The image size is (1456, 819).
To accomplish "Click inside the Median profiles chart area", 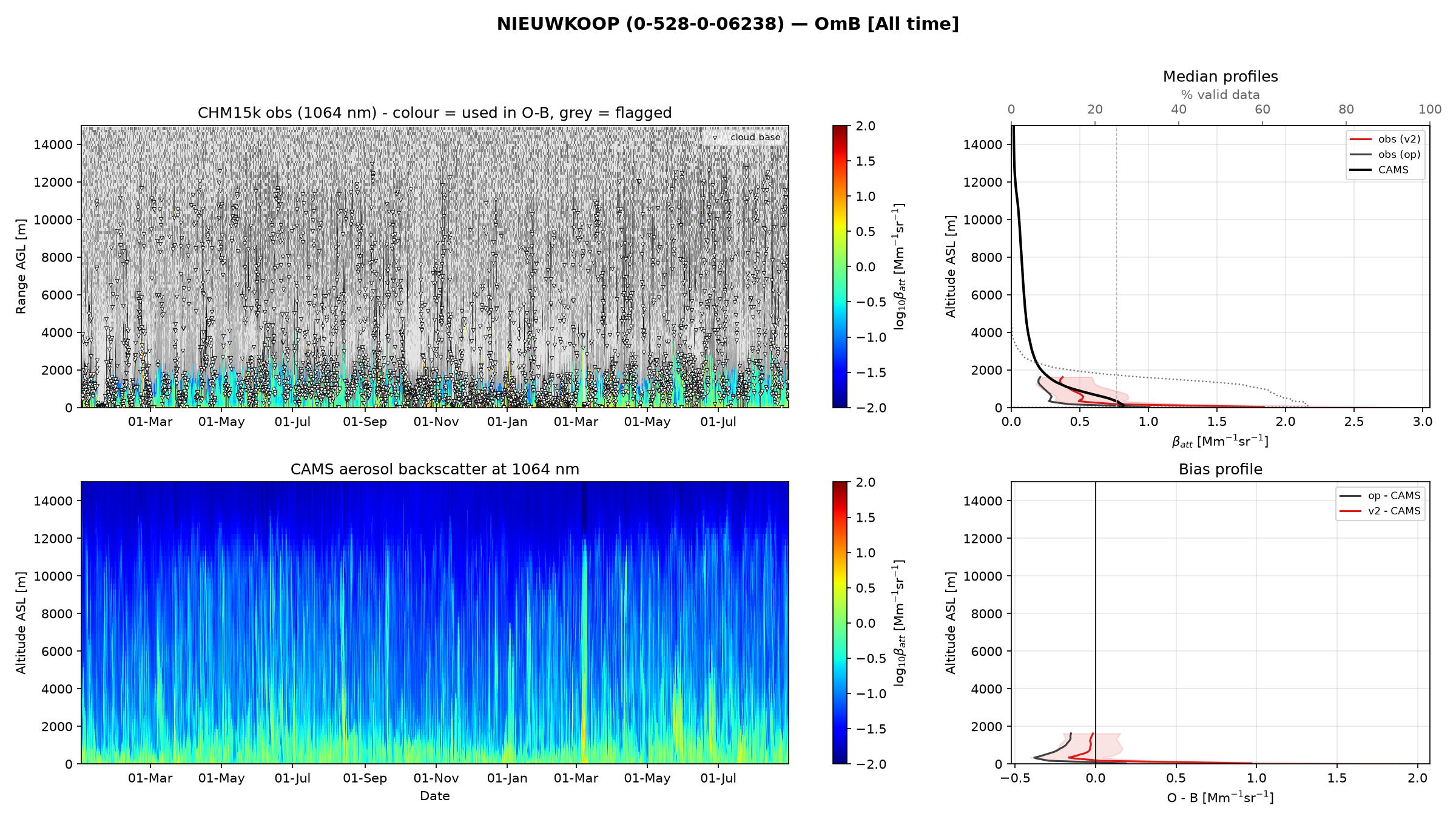I will 1220,266.
